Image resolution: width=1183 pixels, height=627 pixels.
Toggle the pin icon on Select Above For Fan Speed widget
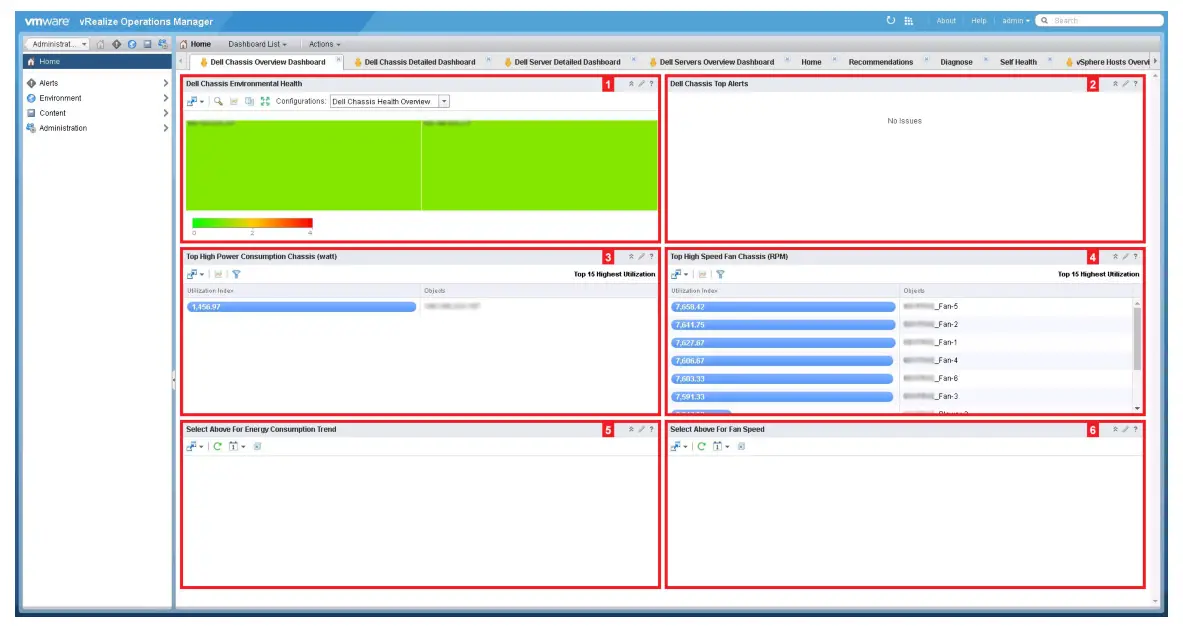1115,429
